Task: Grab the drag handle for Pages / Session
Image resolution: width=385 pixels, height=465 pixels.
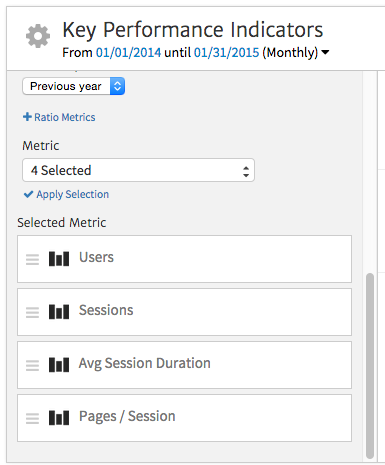Action: [x=32, y=418]
